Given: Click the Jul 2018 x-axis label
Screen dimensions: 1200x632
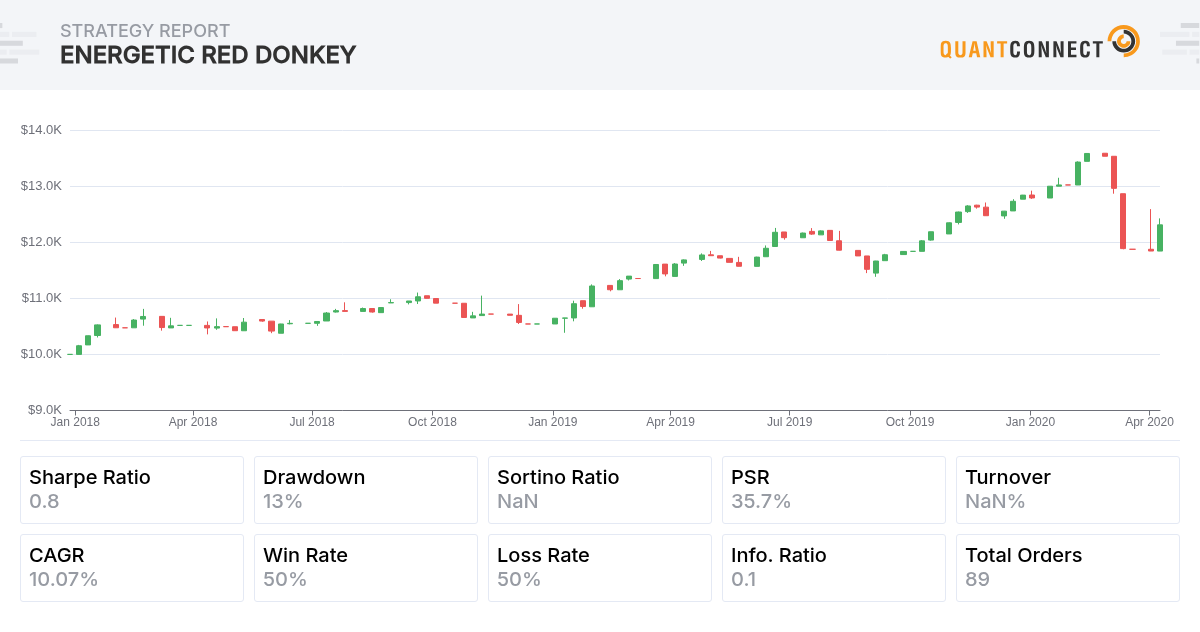Looking at the screenshot, I should pyautogui.click(x=312, y=422).
